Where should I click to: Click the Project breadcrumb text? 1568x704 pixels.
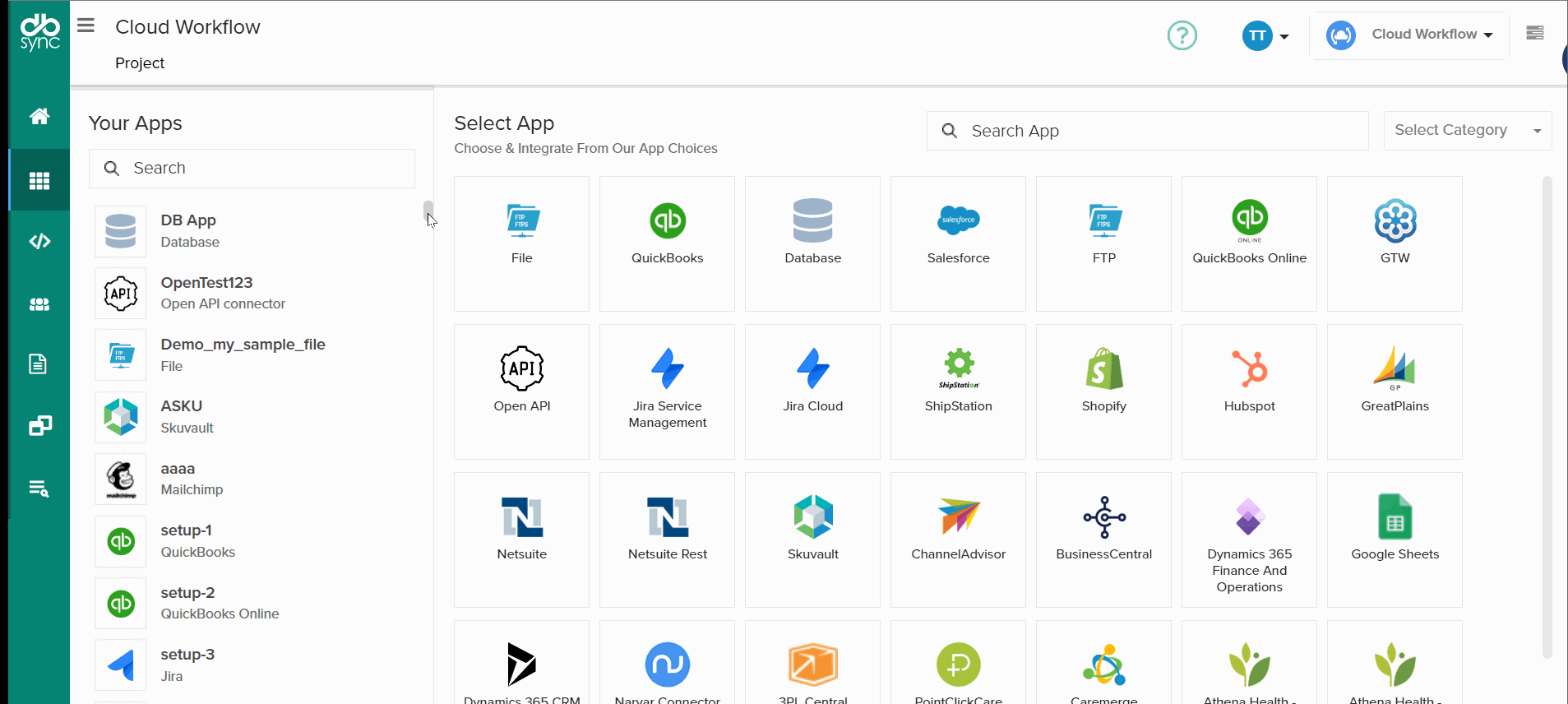(x=140, y=63)
